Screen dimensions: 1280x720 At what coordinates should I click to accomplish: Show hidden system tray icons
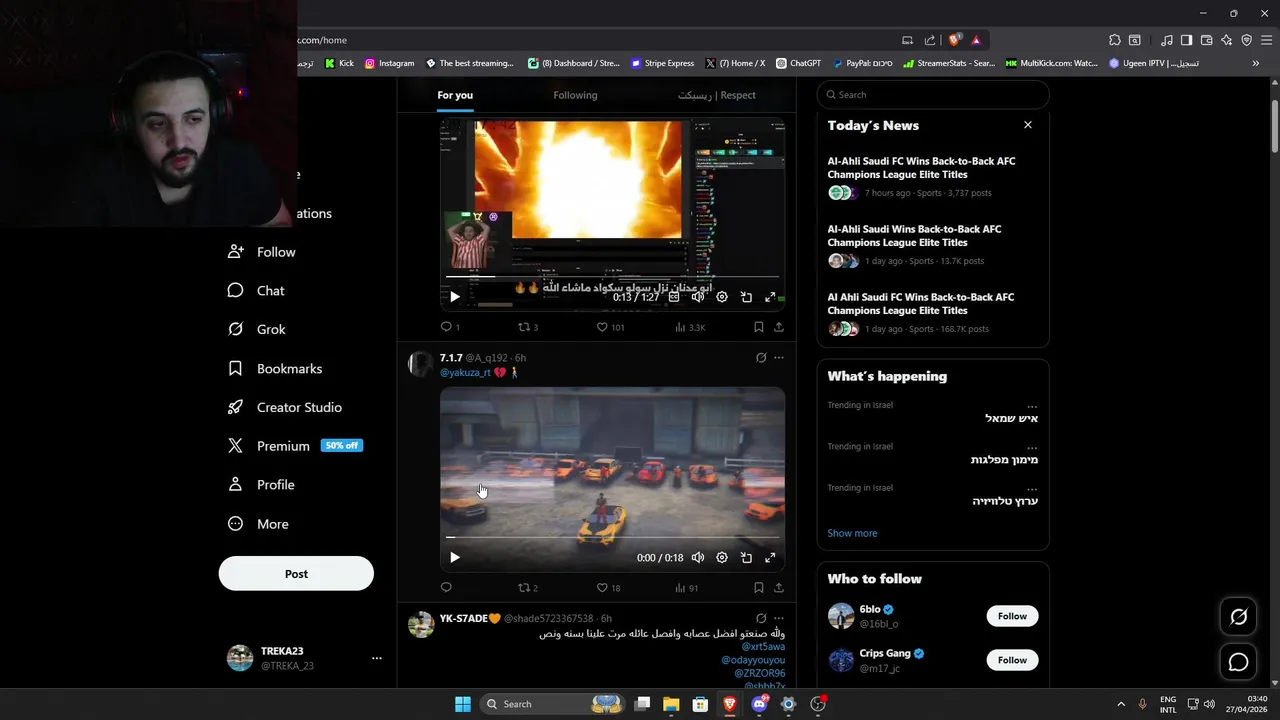coord(1120,704)
